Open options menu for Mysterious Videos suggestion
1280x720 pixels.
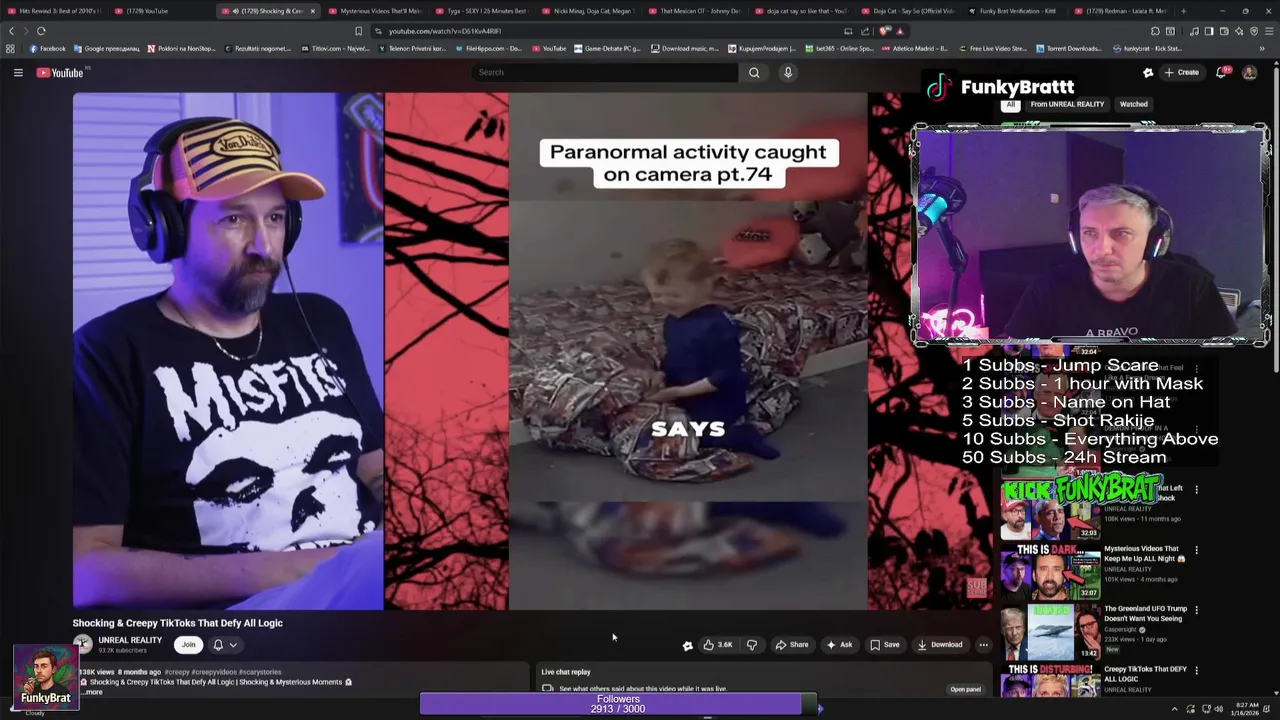pyautogui.click(x=1196, y=550)
